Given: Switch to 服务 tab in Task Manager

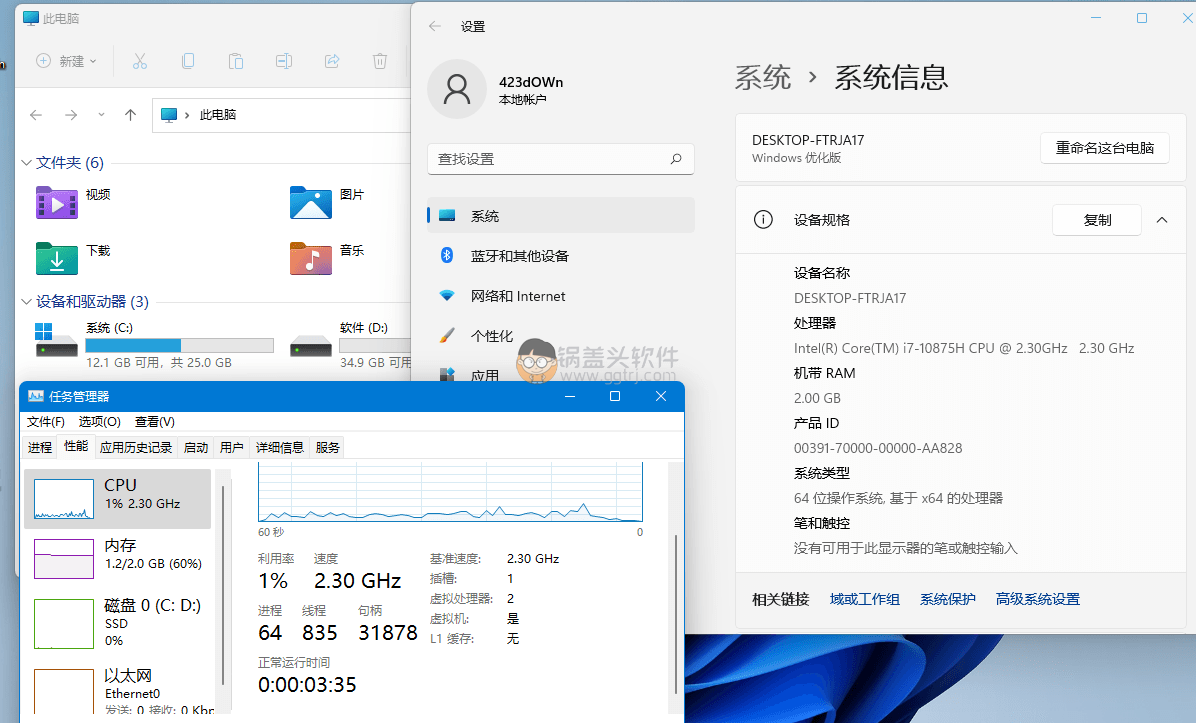Looking at the screenshot, I should pyautogui.click(x=327, y=447).
